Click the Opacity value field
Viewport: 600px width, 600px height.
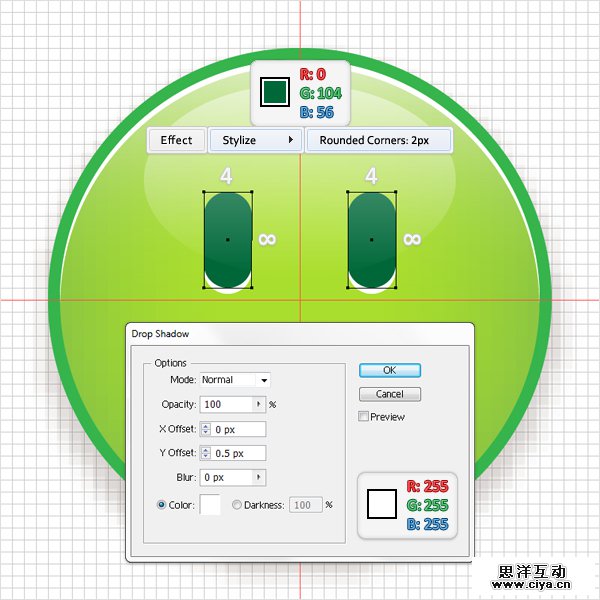[226, 405]
